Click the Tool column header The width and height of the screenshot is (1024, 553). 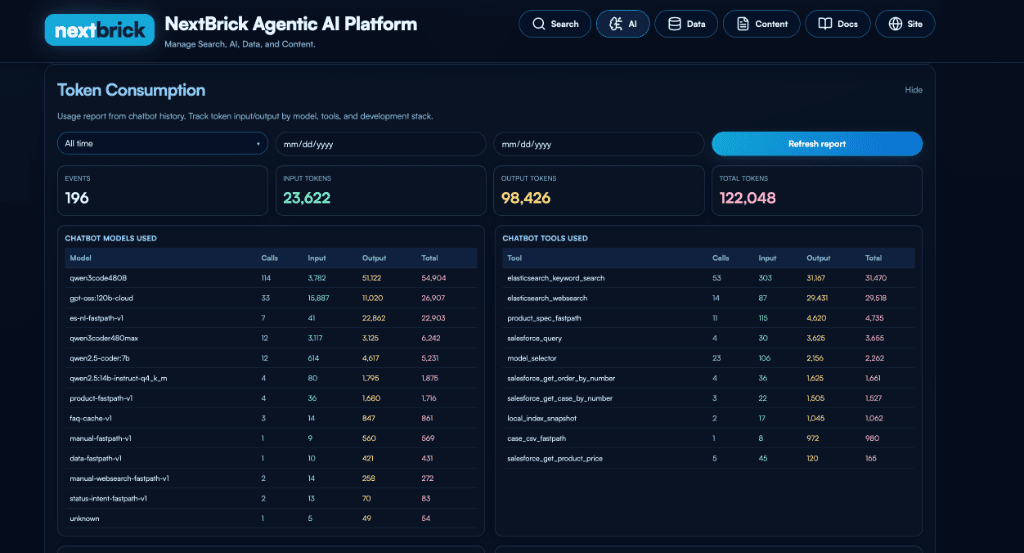(x=515, y=258)
